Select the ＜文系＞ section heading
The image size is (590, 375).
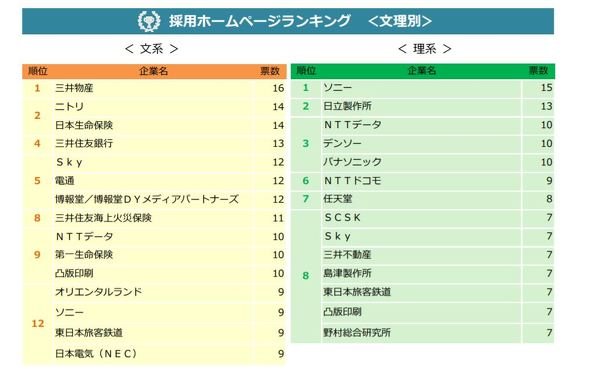point(152,49)
